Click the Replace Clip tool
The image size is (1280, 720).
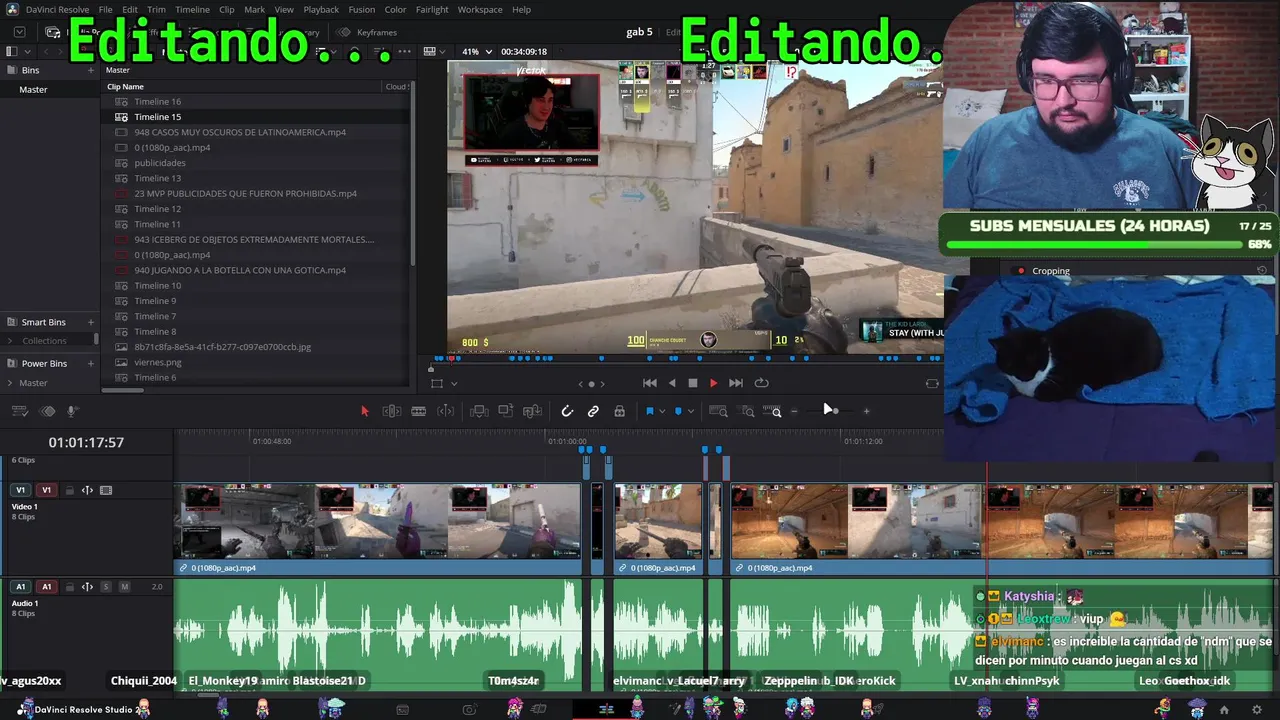(x=533, y=411)
